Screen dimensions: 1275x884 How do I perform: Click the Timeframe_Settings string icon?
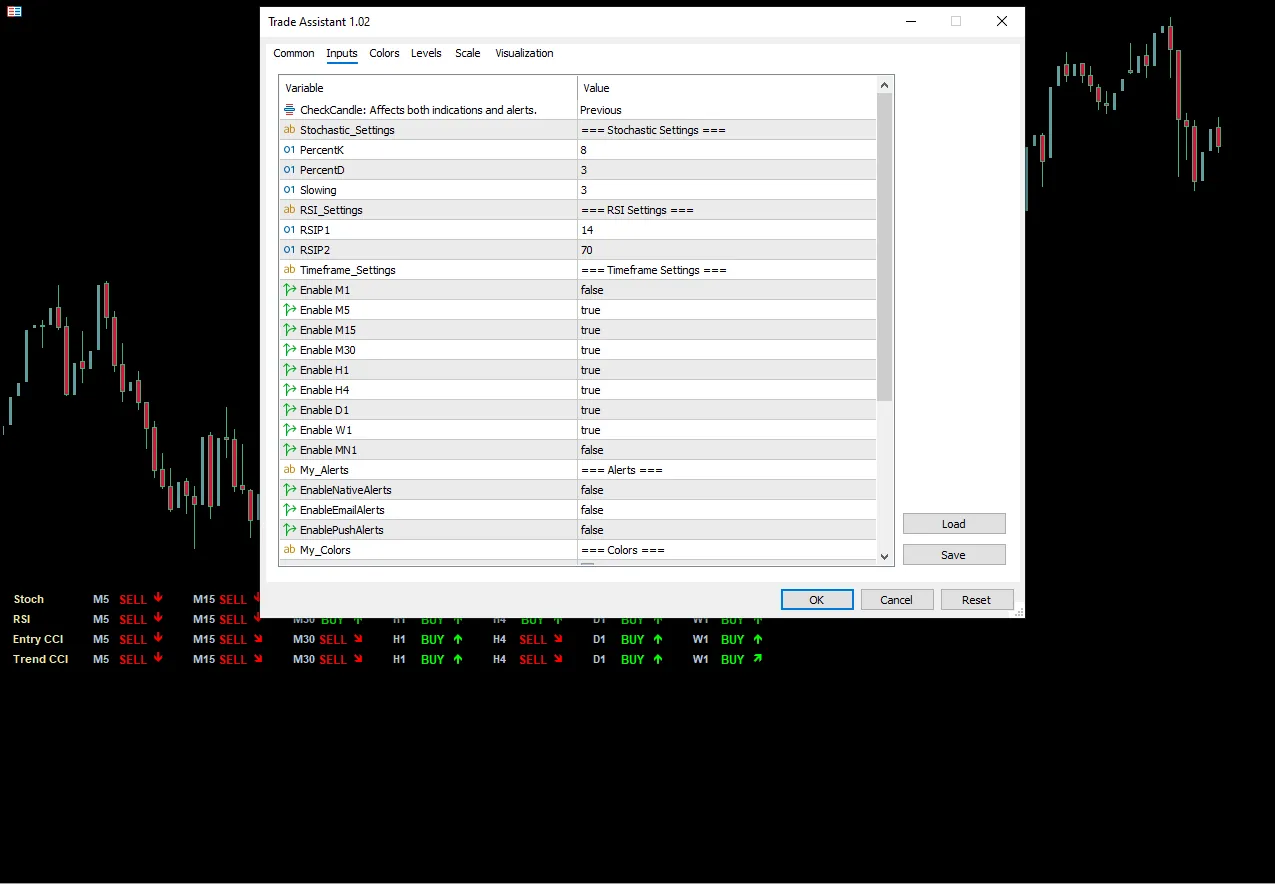(x=290, y=270)
